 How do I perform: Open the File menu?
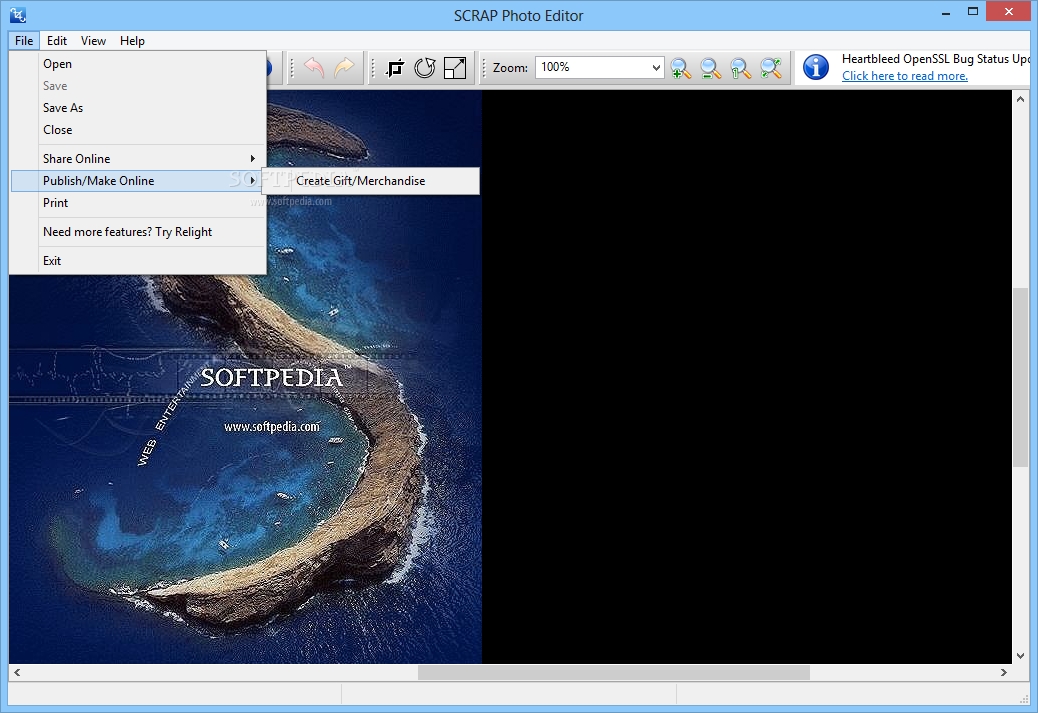tap(24, 40)
